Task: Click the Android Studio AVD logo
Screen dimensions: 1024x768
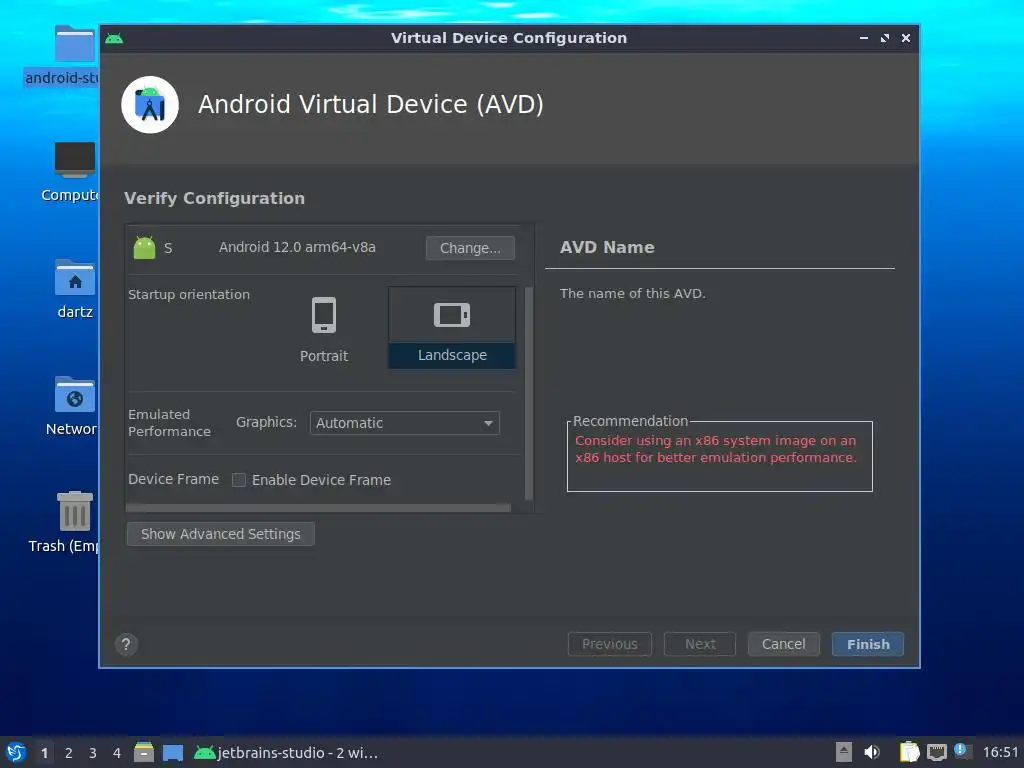Action: coord(150,105)
